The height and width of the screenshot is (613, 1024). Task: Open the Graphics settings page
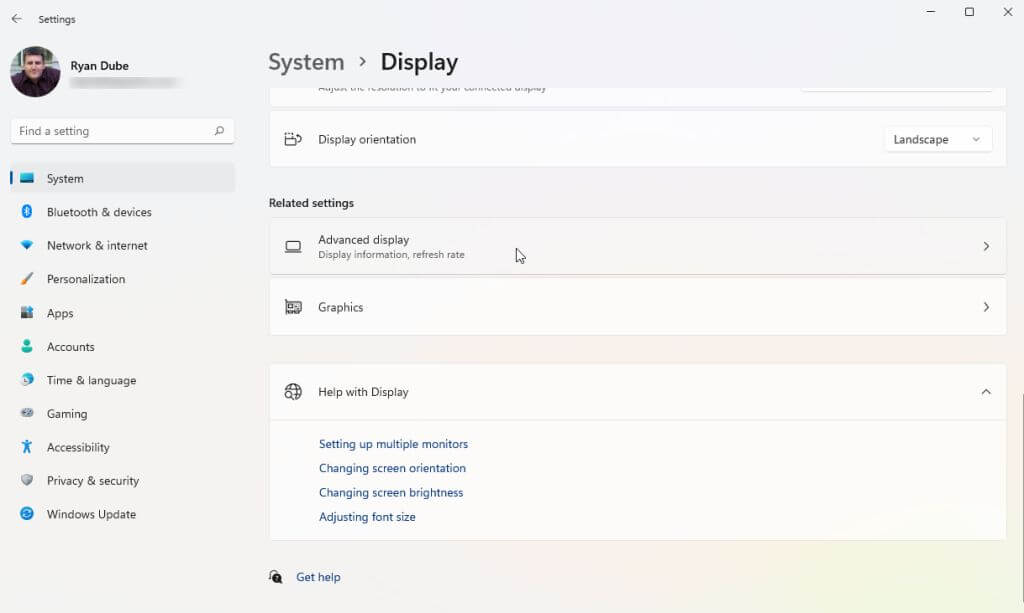pyautogui.click(x=637, y=307)
